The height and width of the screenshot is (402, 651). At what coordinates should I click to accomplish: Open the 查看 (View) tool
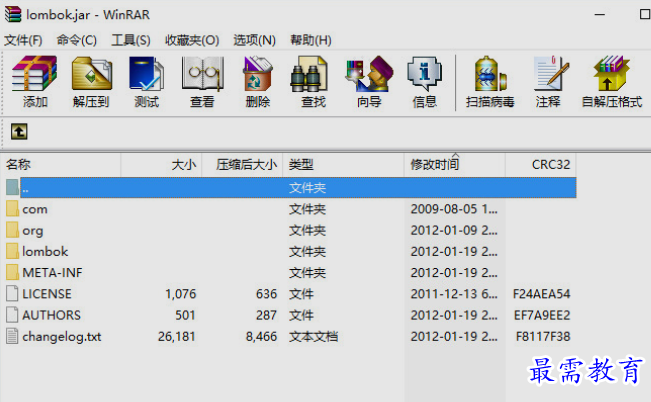coord(203,74)
